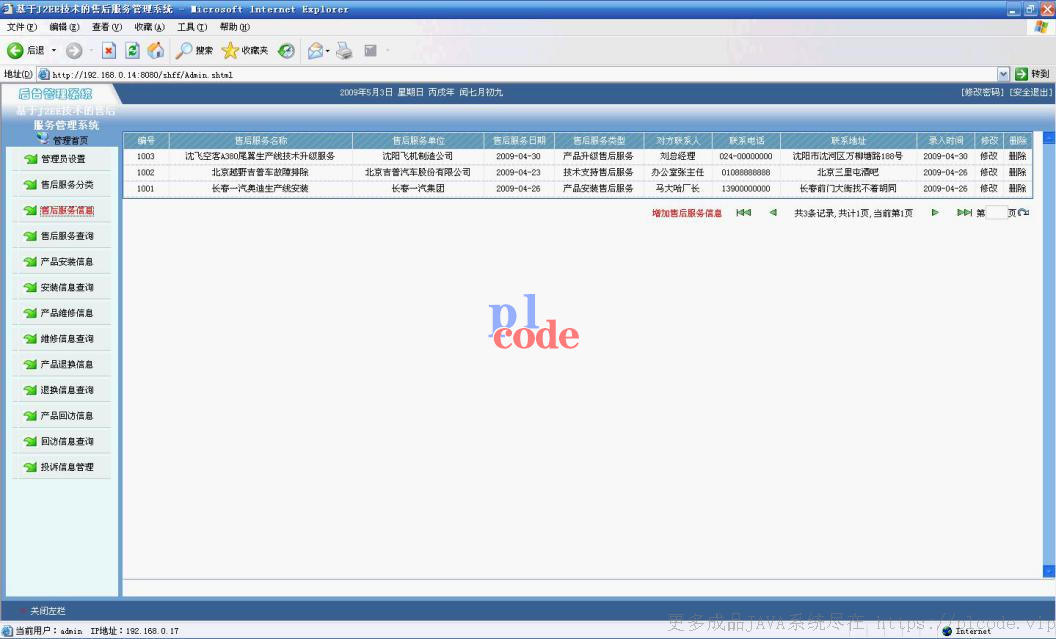The height and width of the screenshot is (639, 1056).
Task: Click the IE Forward arrow icon
Action: (74, 51)
